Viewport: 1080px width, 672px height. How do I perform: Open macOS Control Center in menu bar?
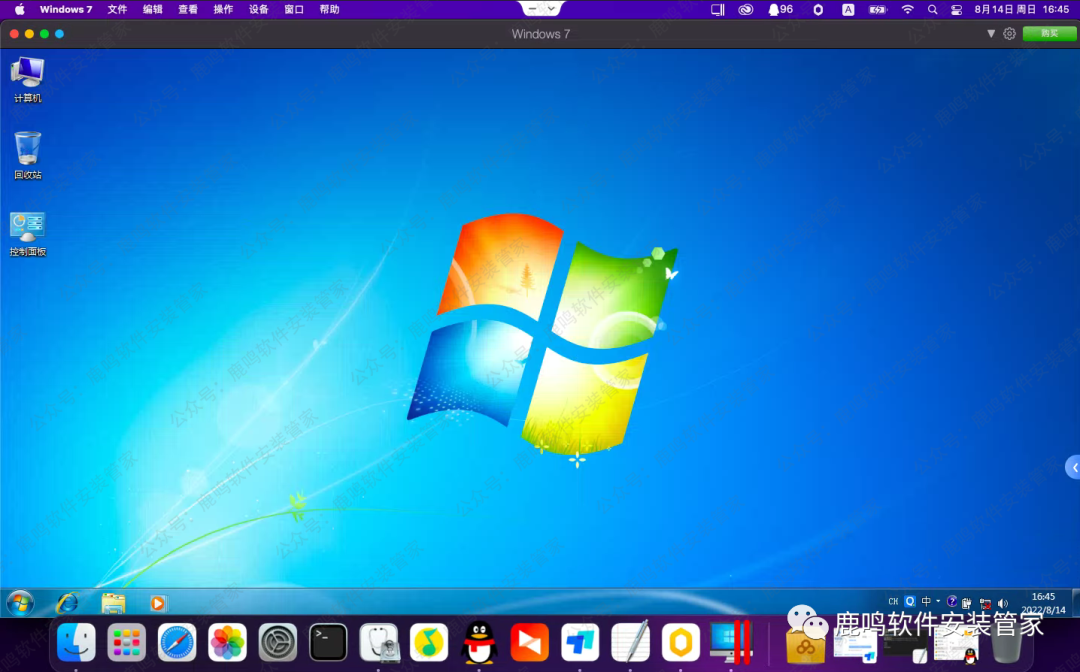pos(956,9)
